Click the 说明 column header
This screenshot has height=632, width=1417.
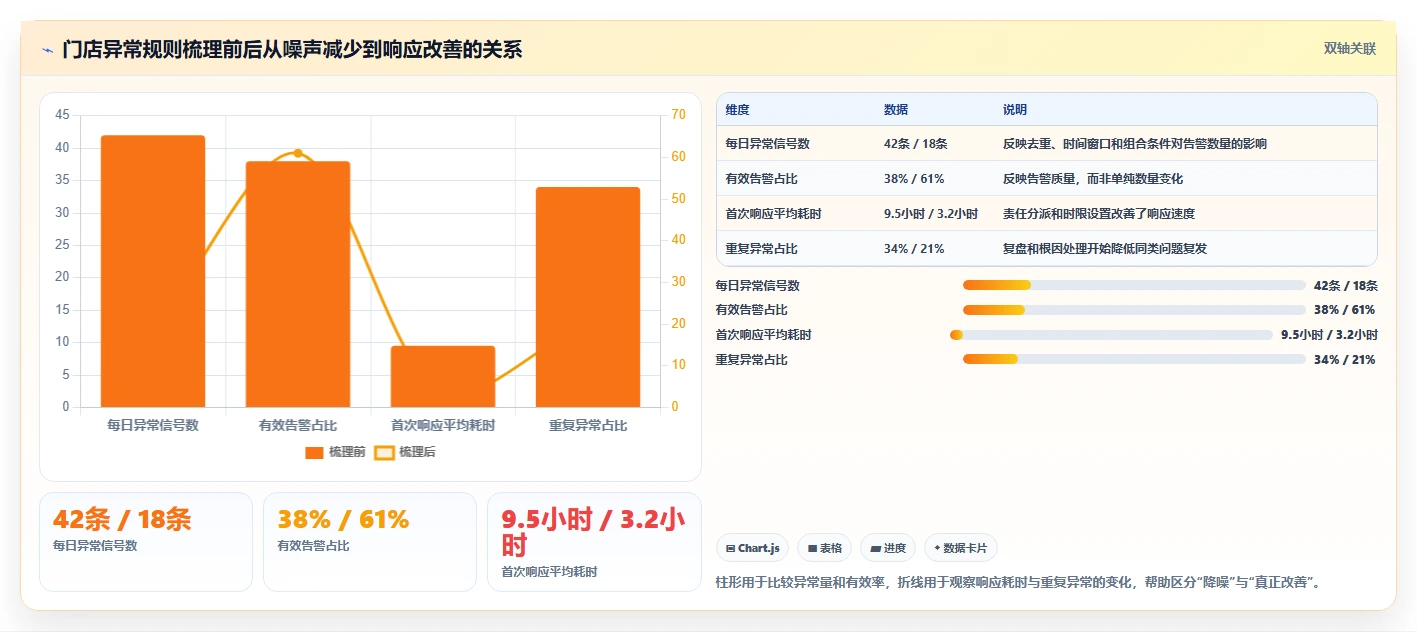click(x=1015, y=110)
